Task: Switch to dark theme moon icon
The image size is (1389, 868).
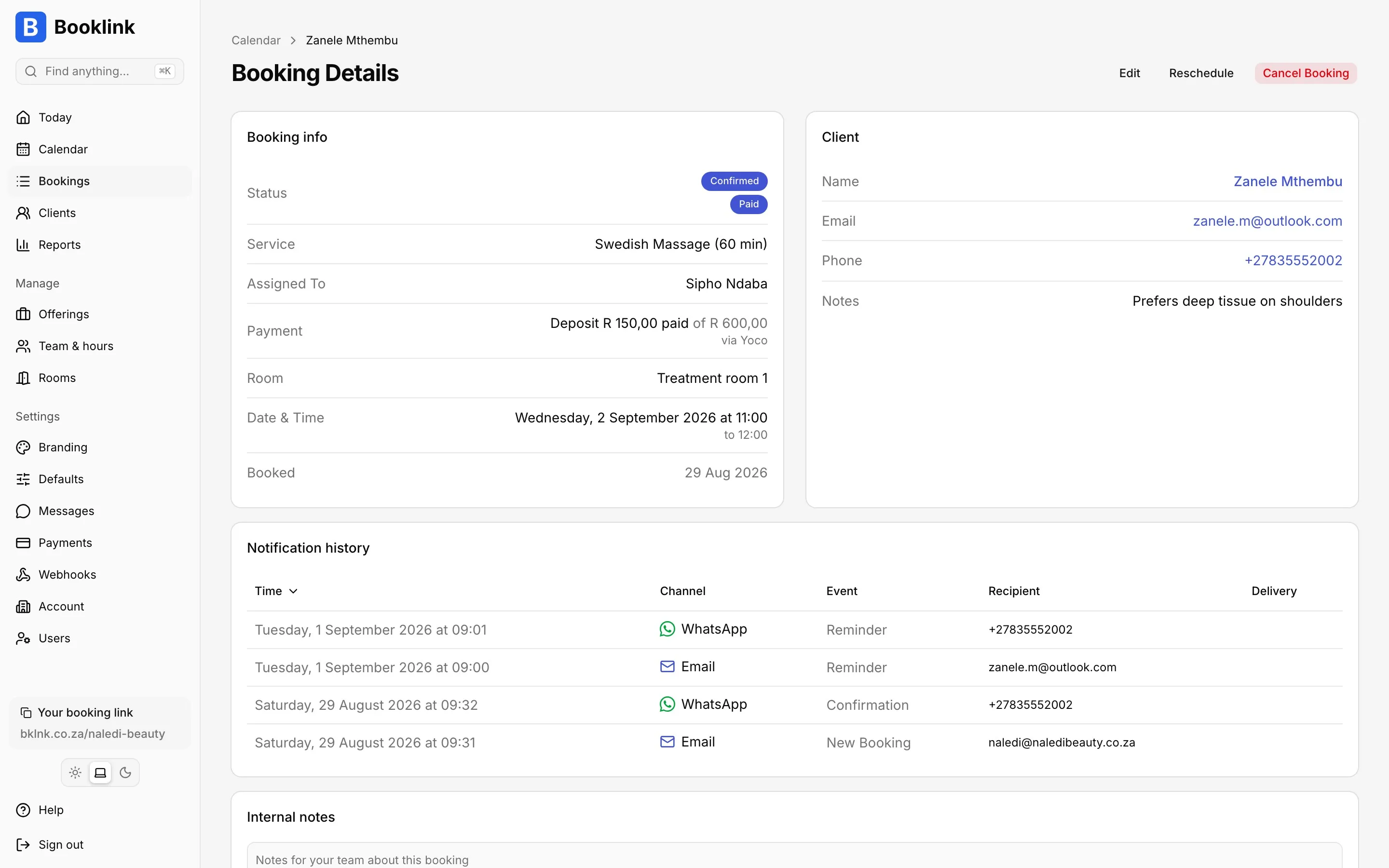Action: (126, 773)
